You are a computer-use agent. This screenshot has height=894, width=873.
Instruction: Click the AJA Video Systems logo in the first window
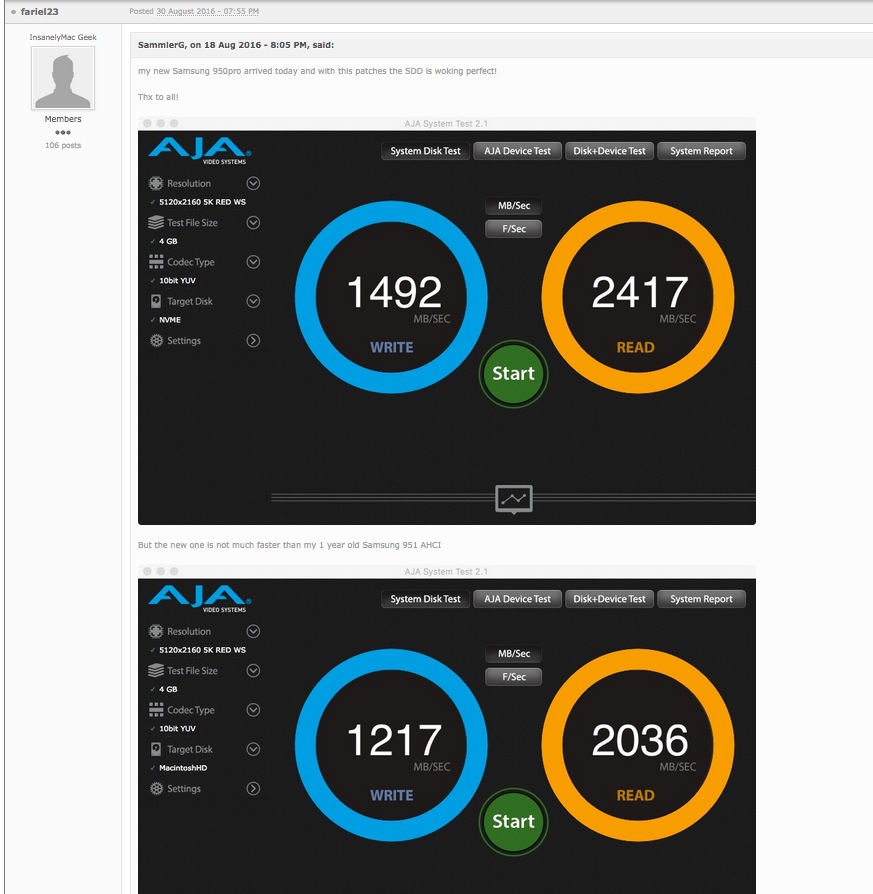pos(200,151)
